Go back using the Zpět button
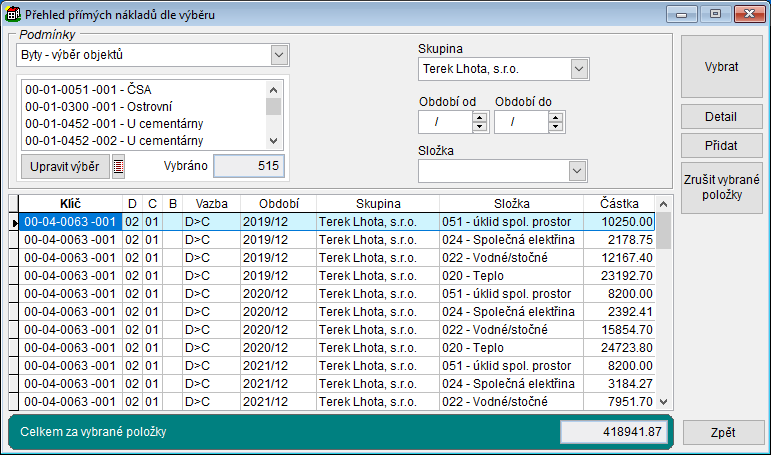Image resolution: width=771 pixels, height=455 pixels. (724, 433)
